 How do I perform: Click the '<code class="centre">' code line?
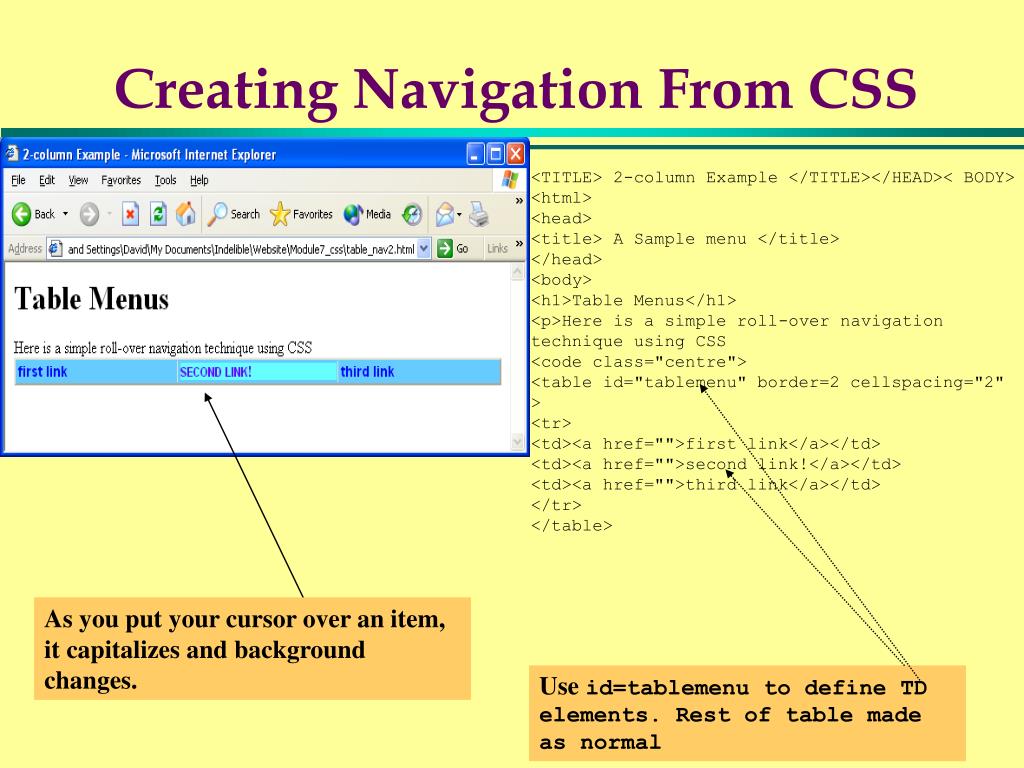coord(638,362)
